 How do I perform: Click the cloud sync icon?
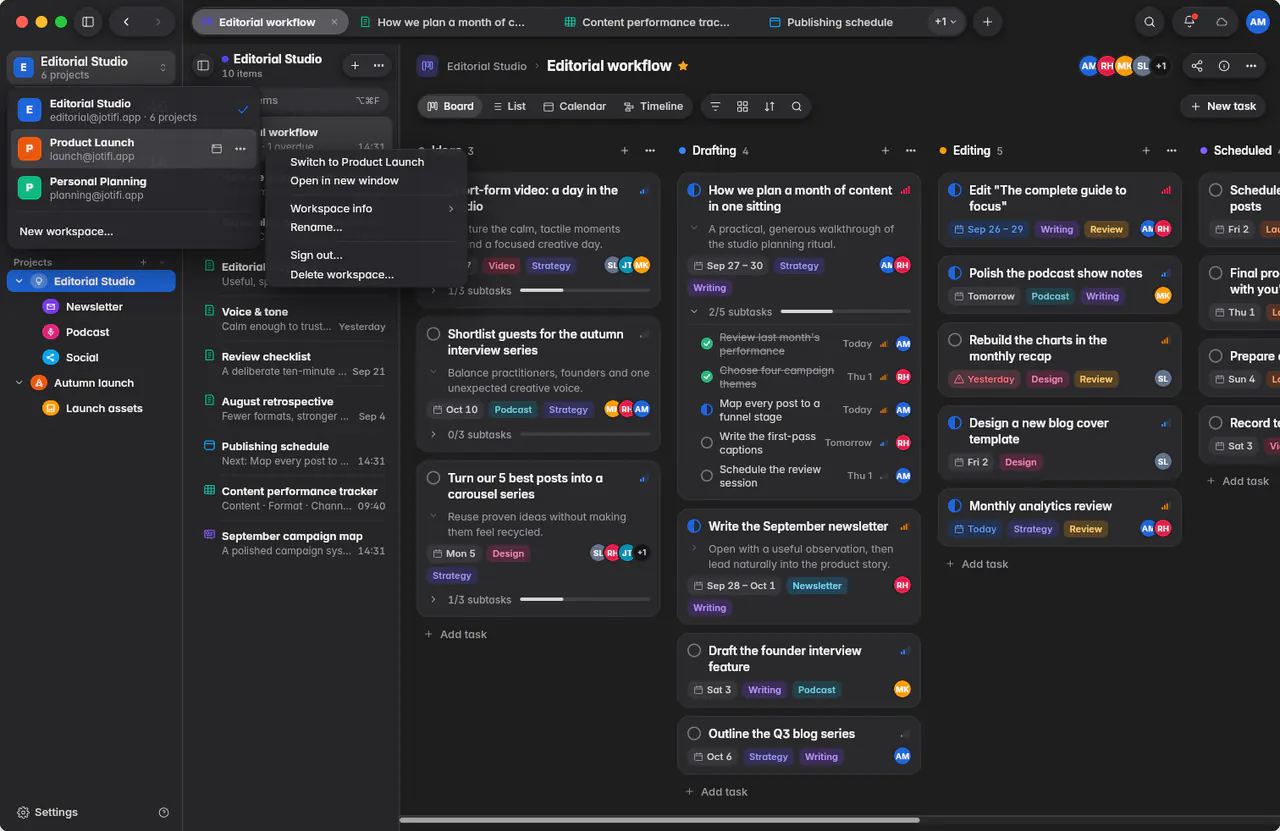coord(1221,22)
